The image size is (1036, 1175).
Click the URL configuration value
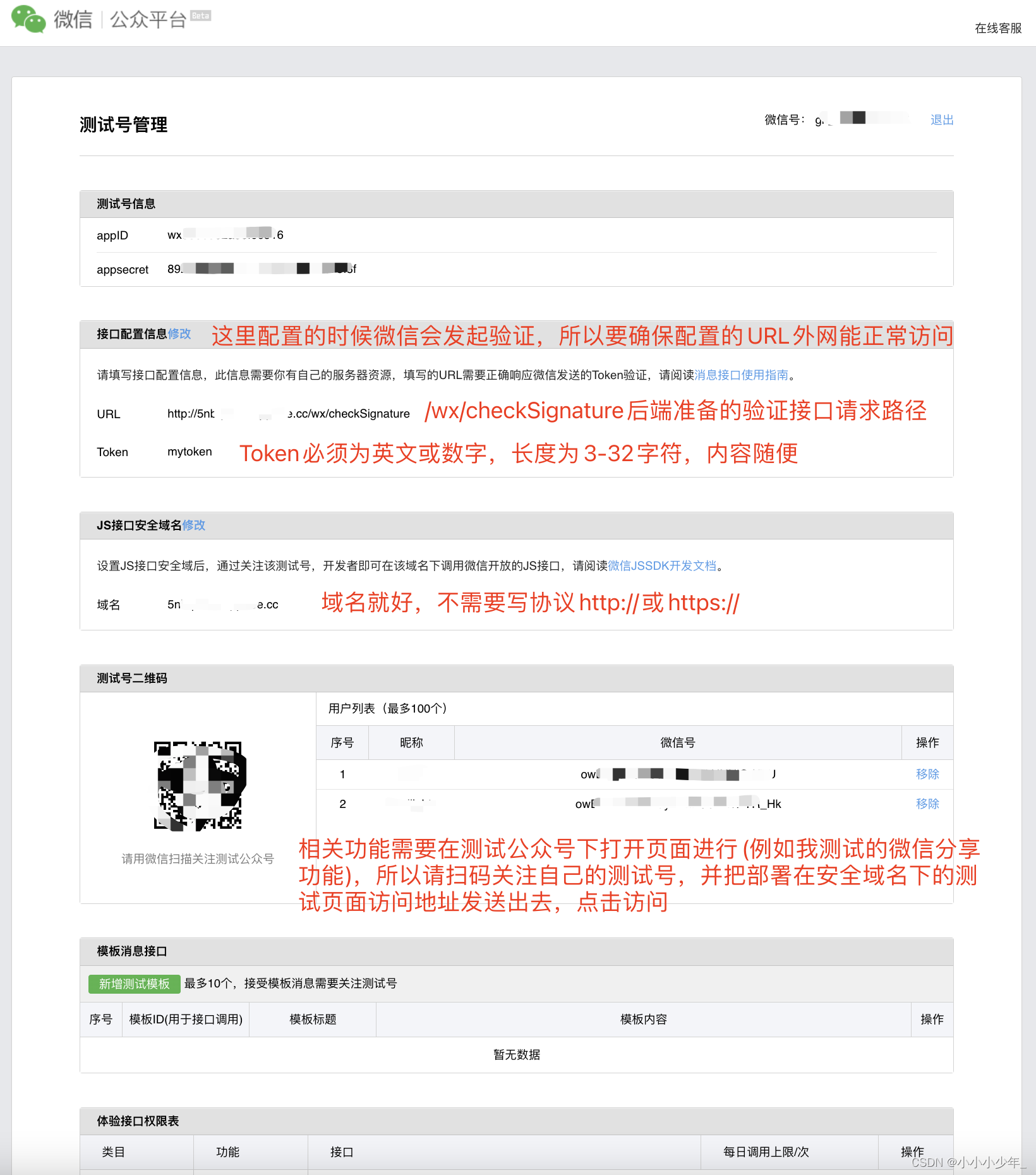point(288,414)
